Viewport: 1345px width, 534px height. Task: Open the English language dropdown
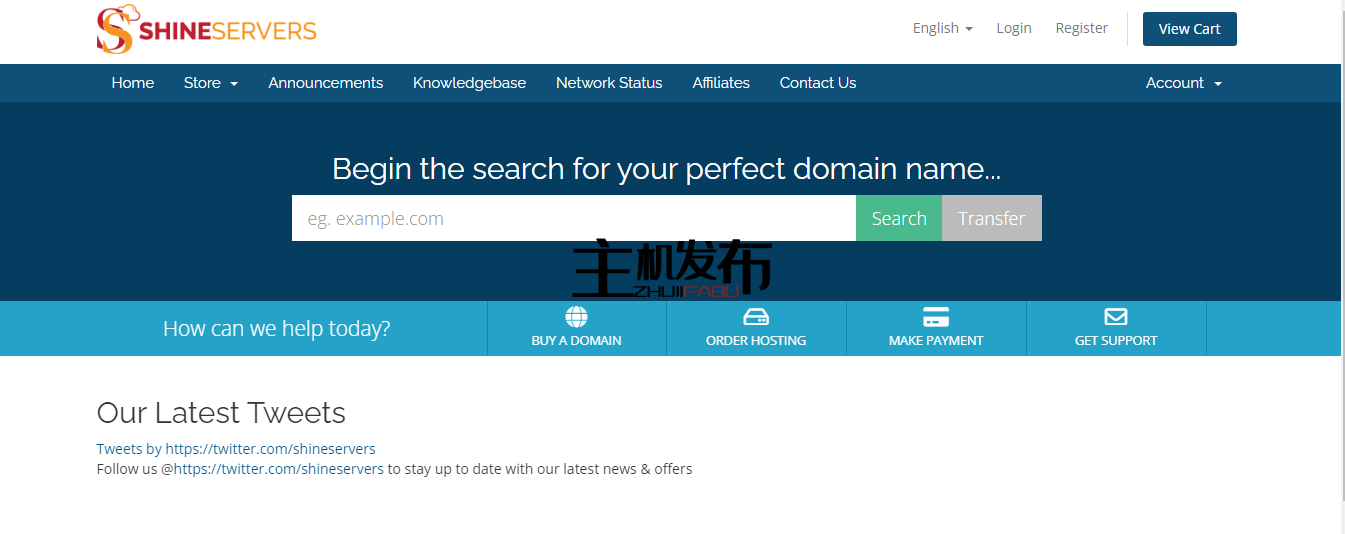click(942, 28)
